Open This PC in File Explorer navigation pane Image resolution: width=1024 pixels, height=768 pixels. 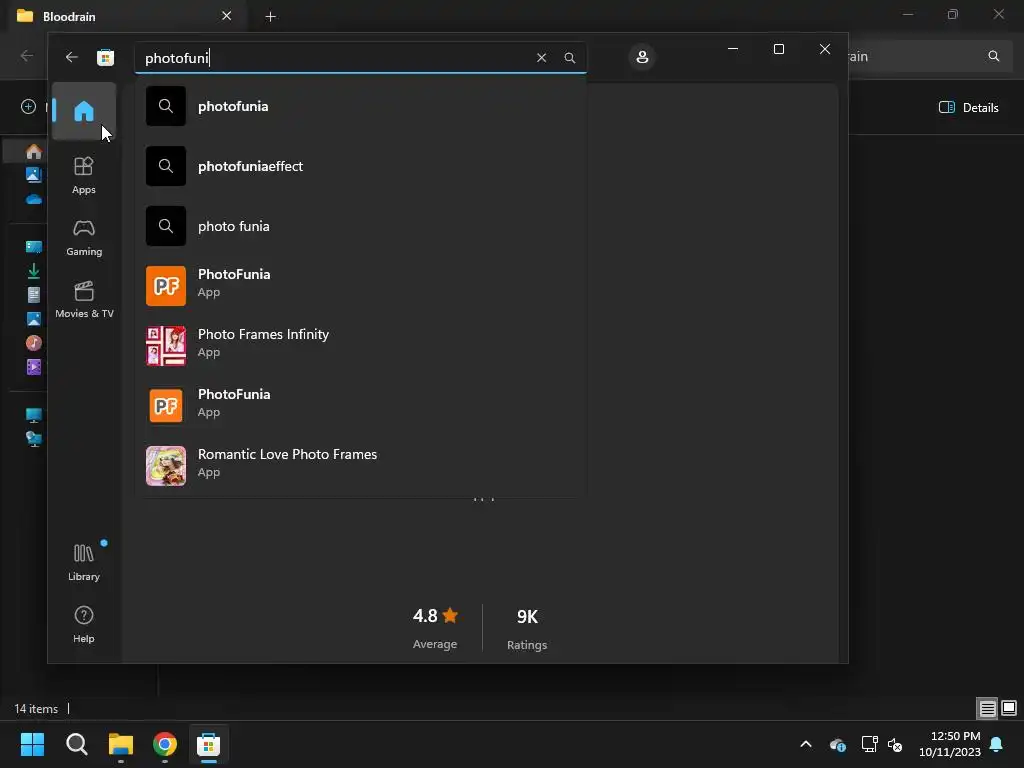(33, 415)
